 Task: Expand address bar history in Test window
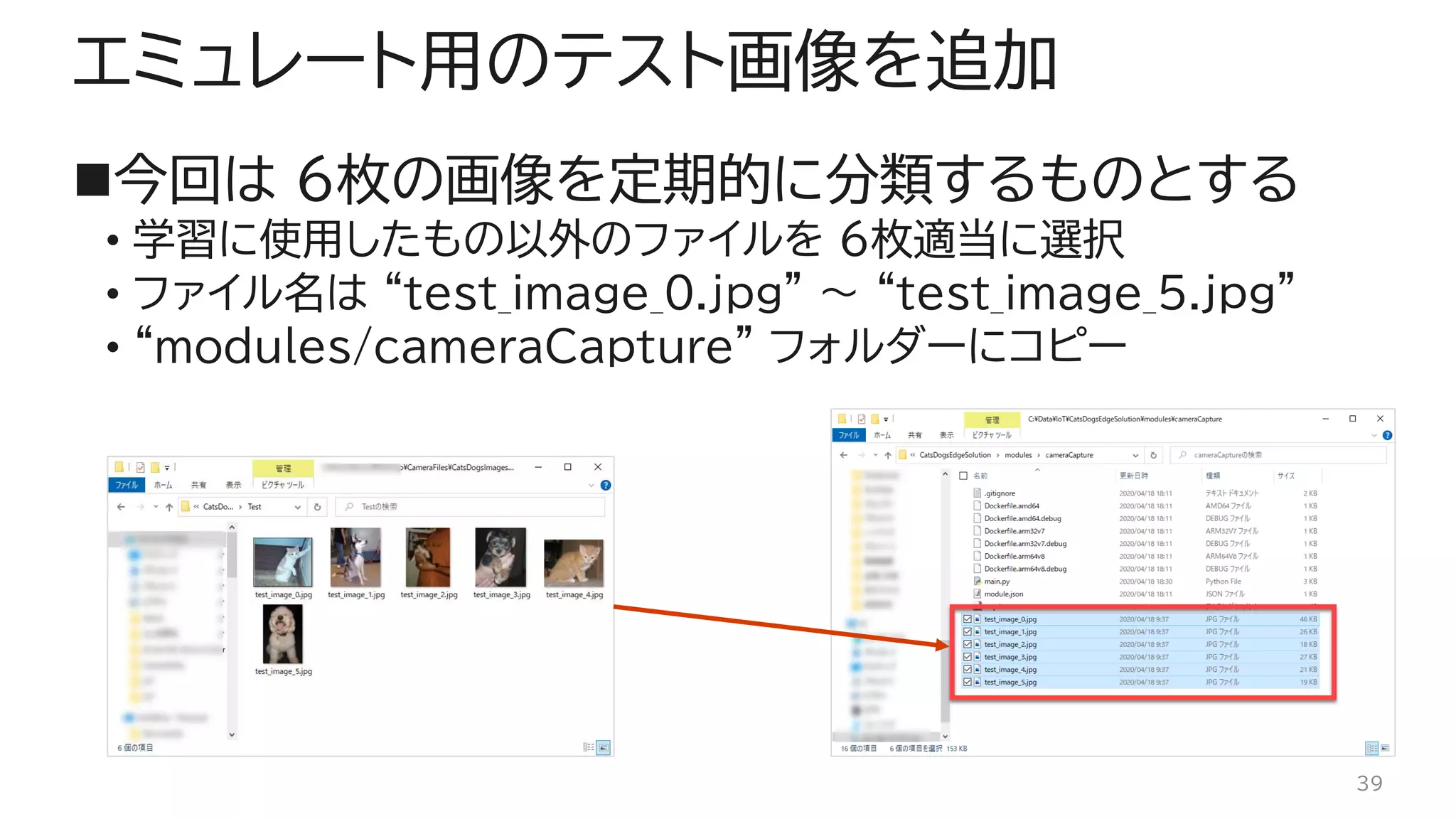coord(298,507)
